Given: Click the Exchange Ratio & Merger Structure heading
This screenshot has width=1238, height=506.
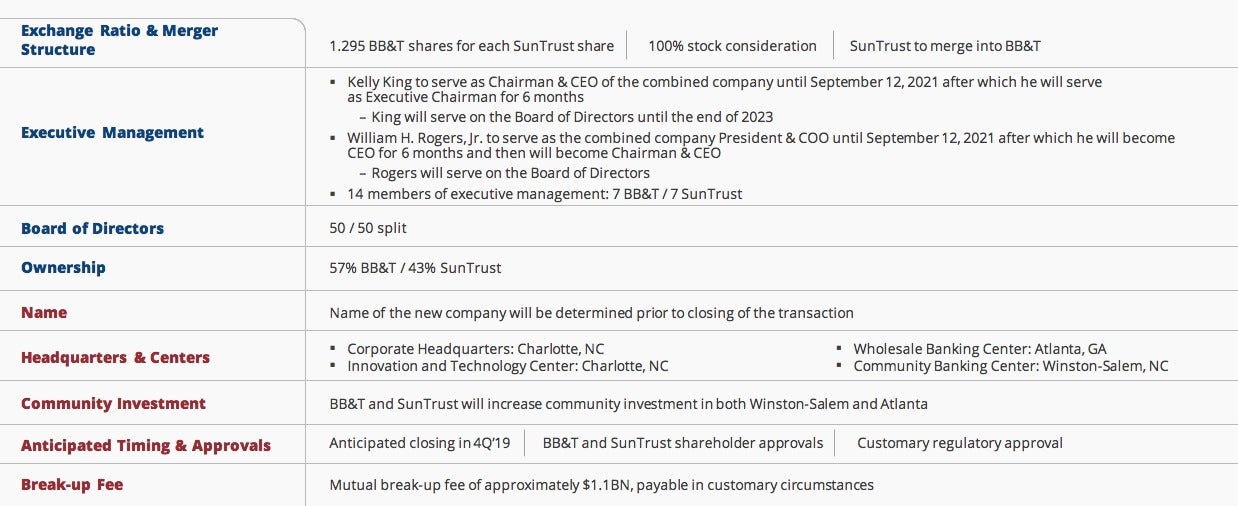Looking at the screenshot, I should coord(119,40).
